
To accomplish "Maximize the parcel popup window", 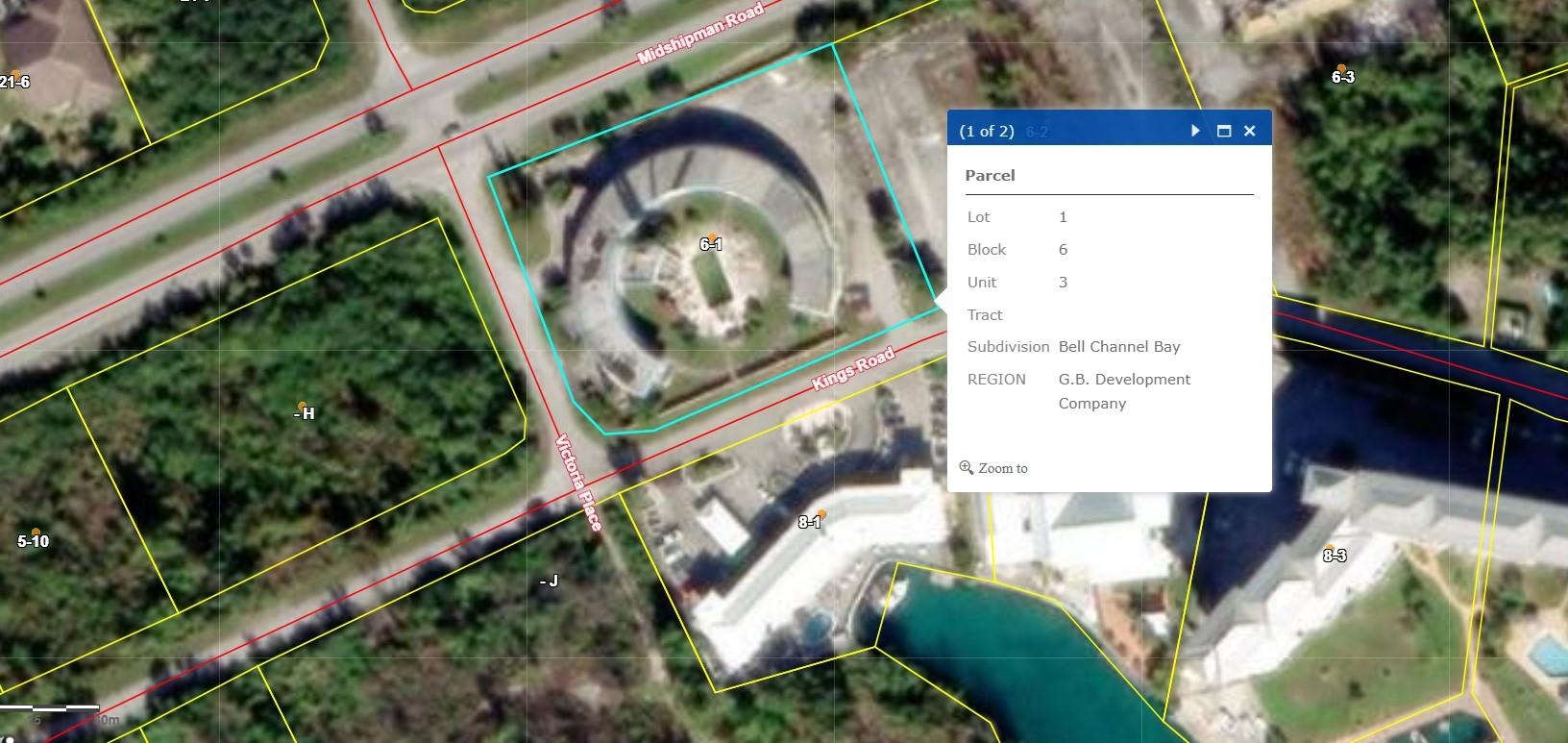I will pyautogui.click(x=1224, y=131).
